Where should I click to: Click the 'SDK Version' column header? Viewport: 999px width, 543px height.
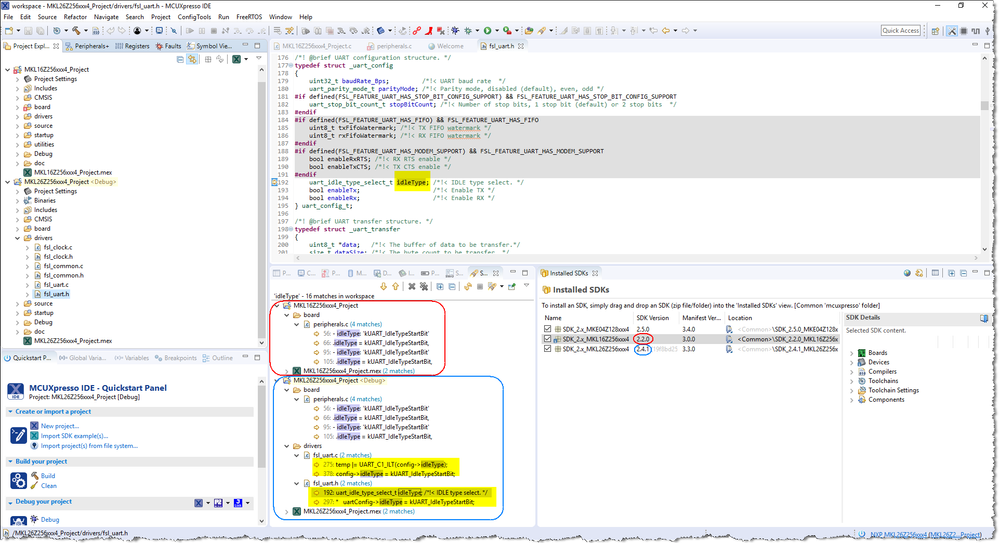652,317
